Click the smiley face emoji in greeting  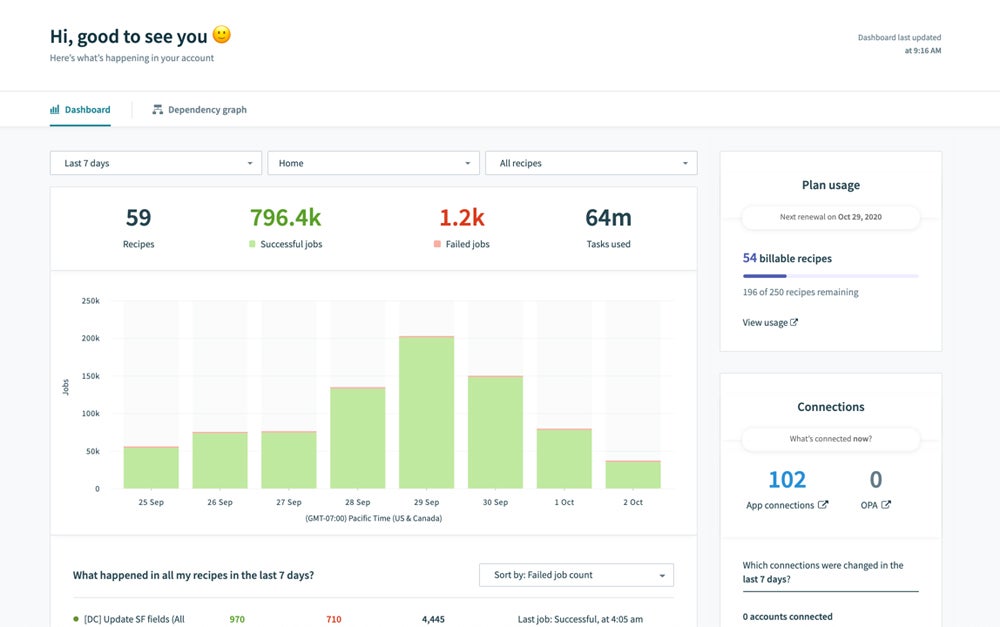pyautogui.click(x=221, y=34)
